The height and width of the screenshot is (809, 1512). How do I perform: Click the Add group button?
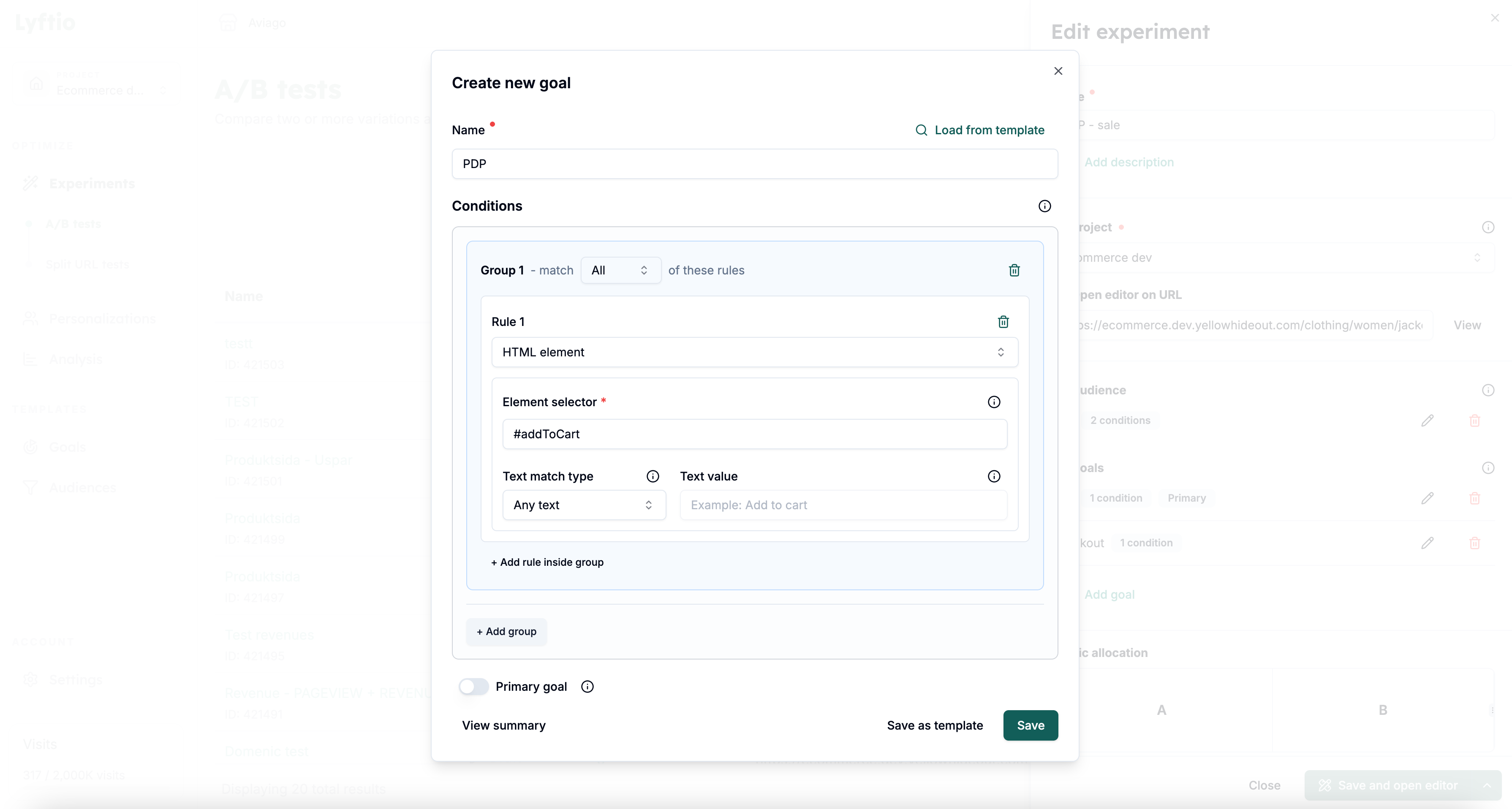506,632
